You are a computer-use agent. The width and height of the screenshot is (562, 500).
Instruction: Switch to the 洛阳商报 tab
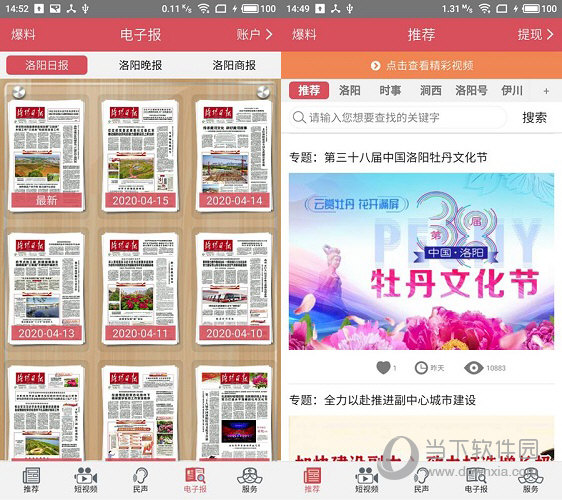[234, 65]
